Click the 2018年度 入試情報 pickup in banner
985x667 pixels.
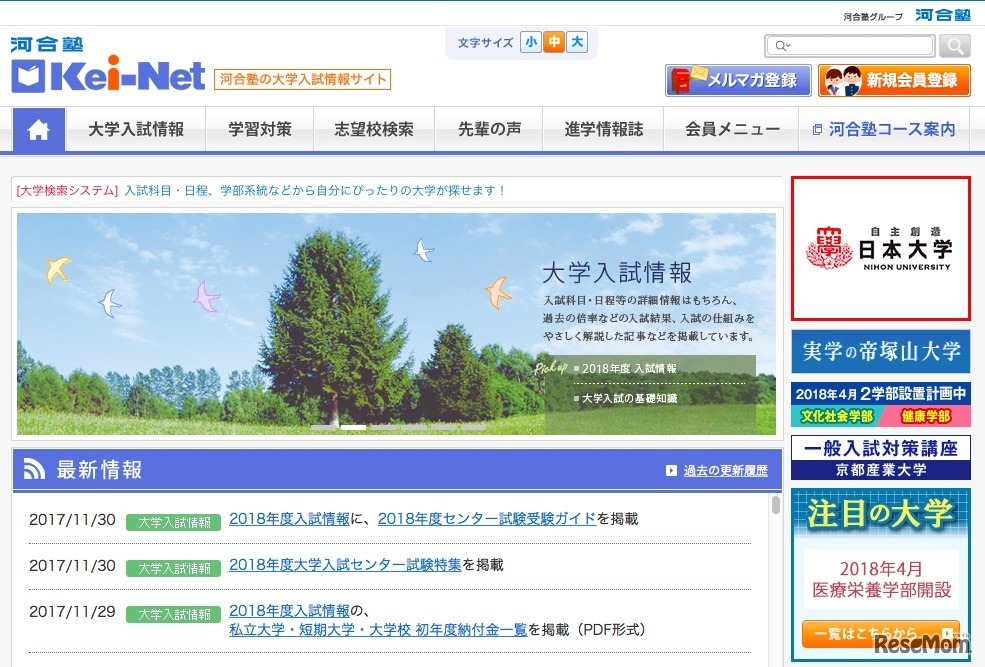[x=629, y=369]
